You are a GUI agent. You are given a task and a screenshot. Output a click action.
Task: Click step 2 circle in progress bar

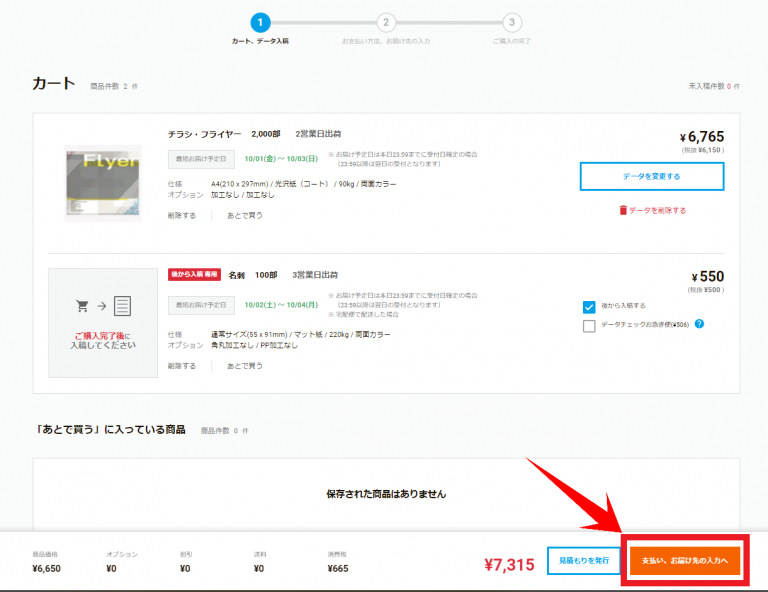(386, 21)
